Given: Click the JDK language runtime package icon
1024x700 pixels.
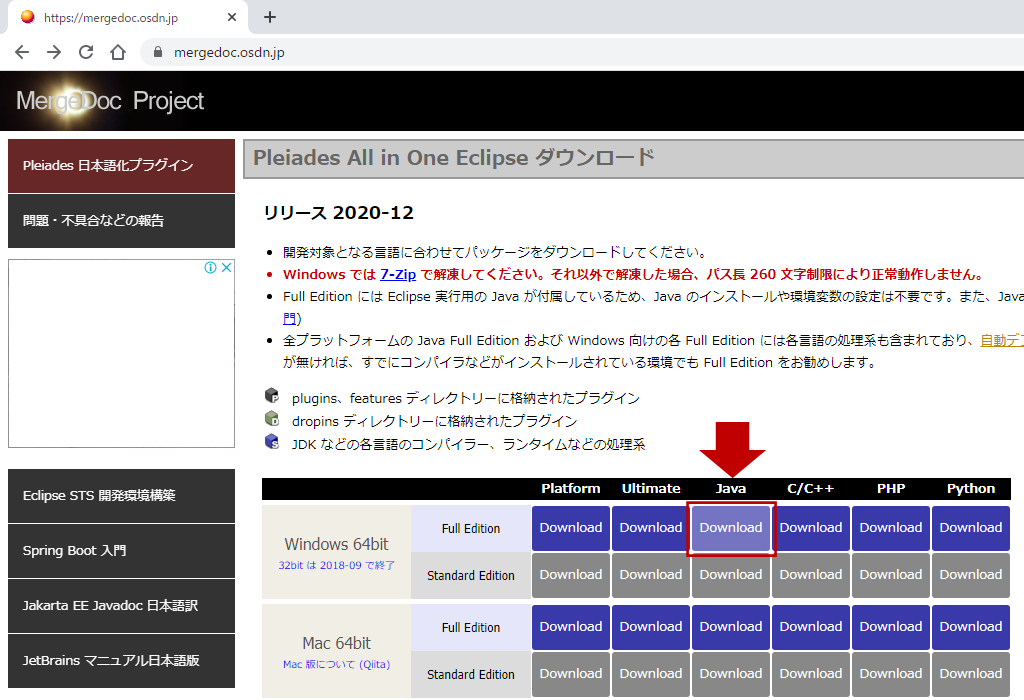Looking at the screenshot, I should pos(272,442).
